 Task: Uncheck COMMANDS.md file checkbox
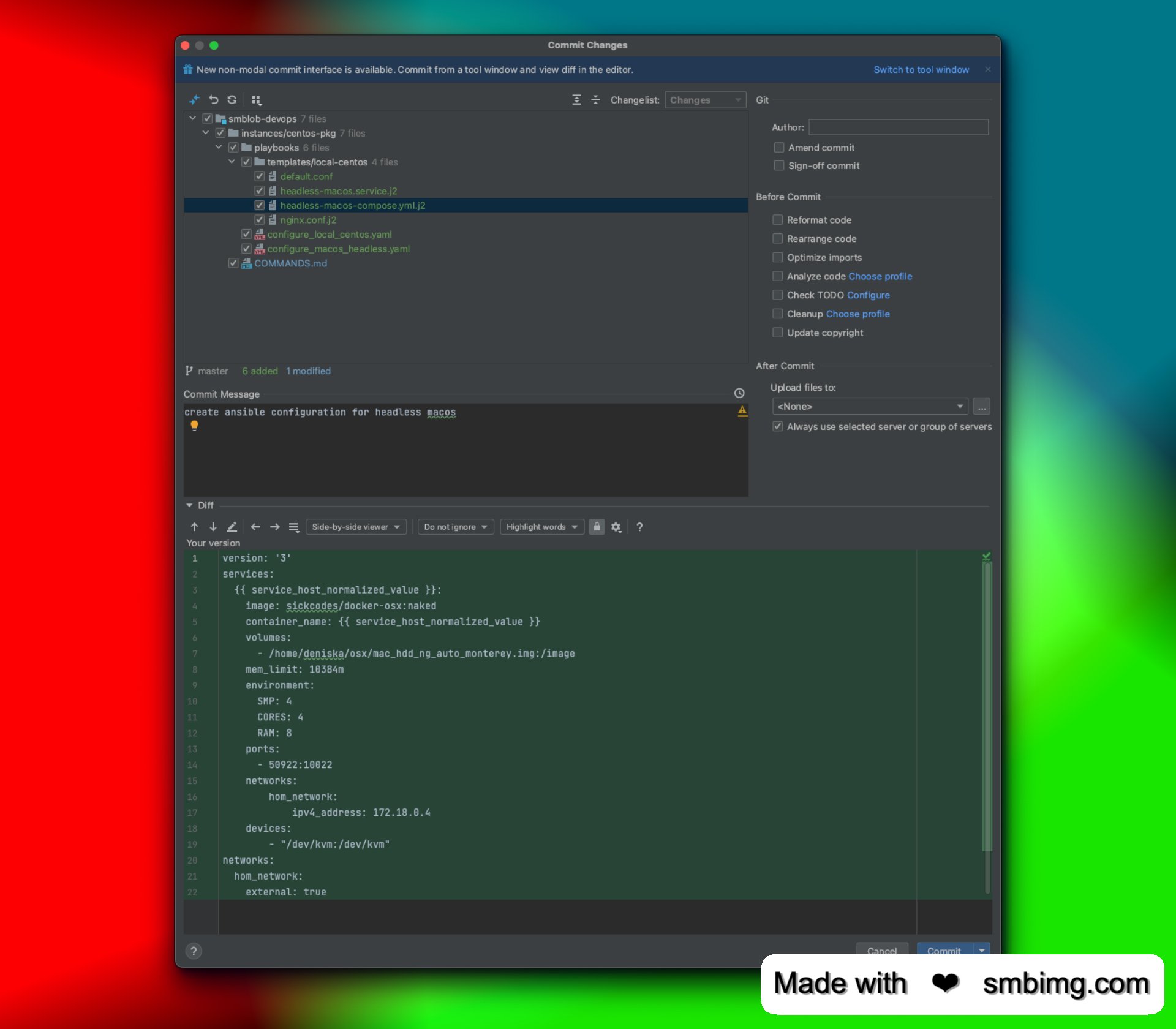coord(233,263)
